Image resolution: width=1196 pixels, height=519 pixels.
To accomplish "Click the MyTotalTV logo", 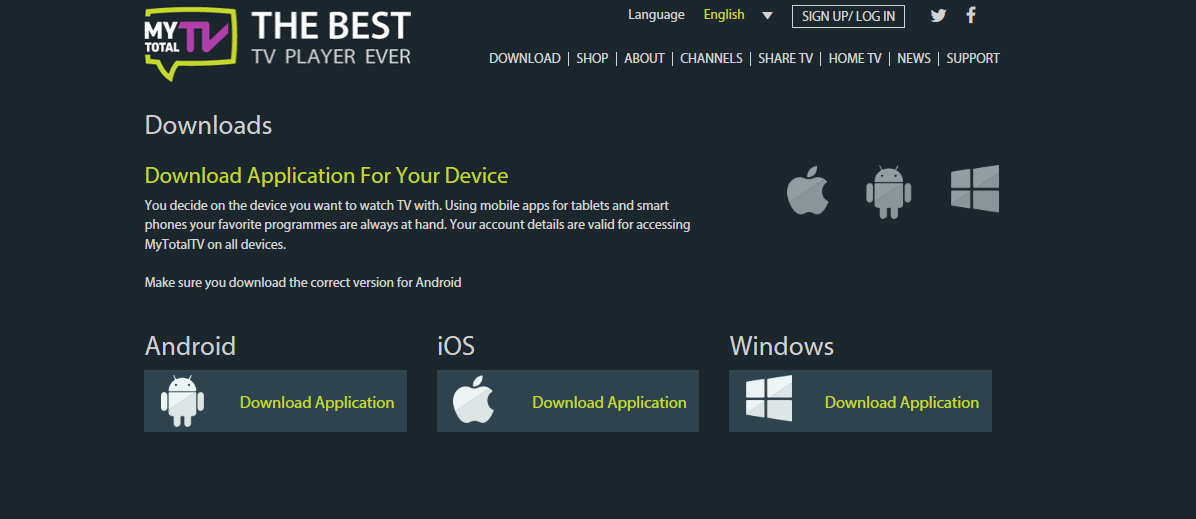I will tap(190, 44).
